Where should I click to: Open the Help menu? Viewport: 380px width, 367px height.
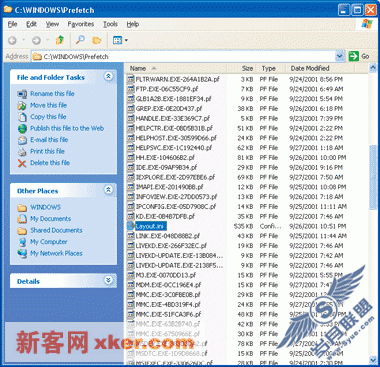click(x=133, y=24)
